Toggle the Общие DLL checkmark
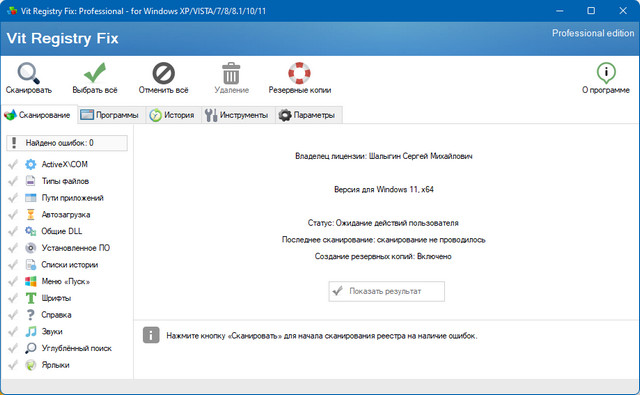 (x=13, y=231)
